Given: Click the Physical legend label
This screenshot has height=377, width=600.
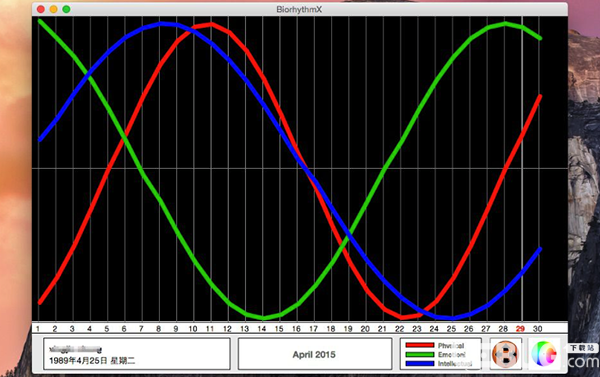Looking at the screenshot, I should 451,346.
